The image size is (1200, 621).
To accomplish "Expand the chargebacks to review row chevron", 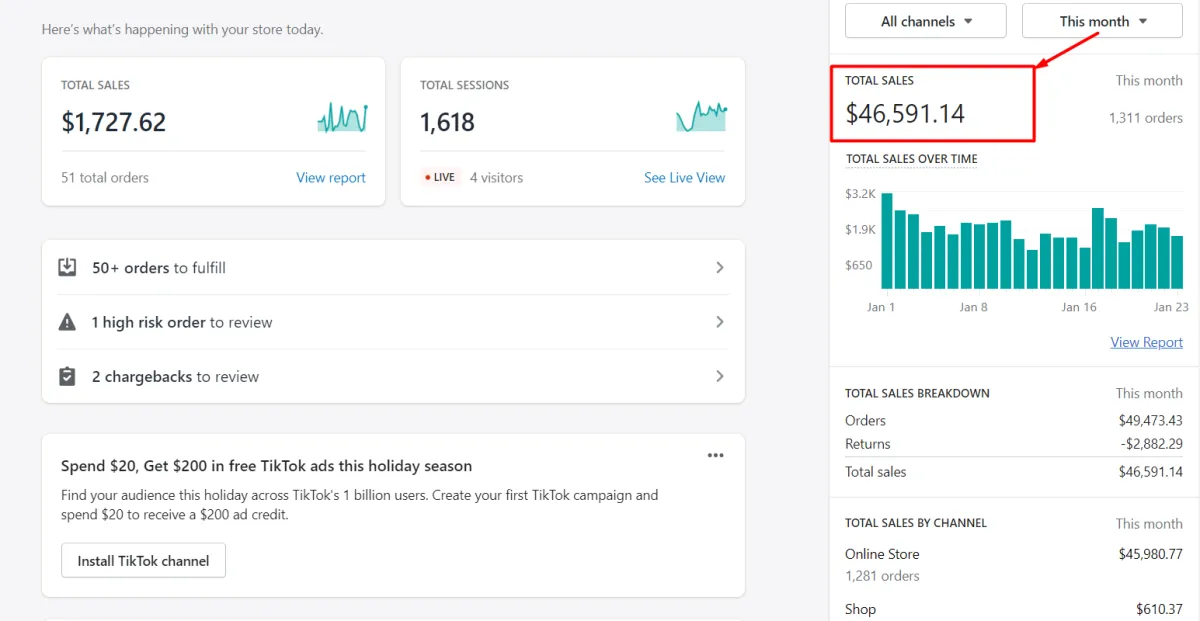I will [720, 376].
